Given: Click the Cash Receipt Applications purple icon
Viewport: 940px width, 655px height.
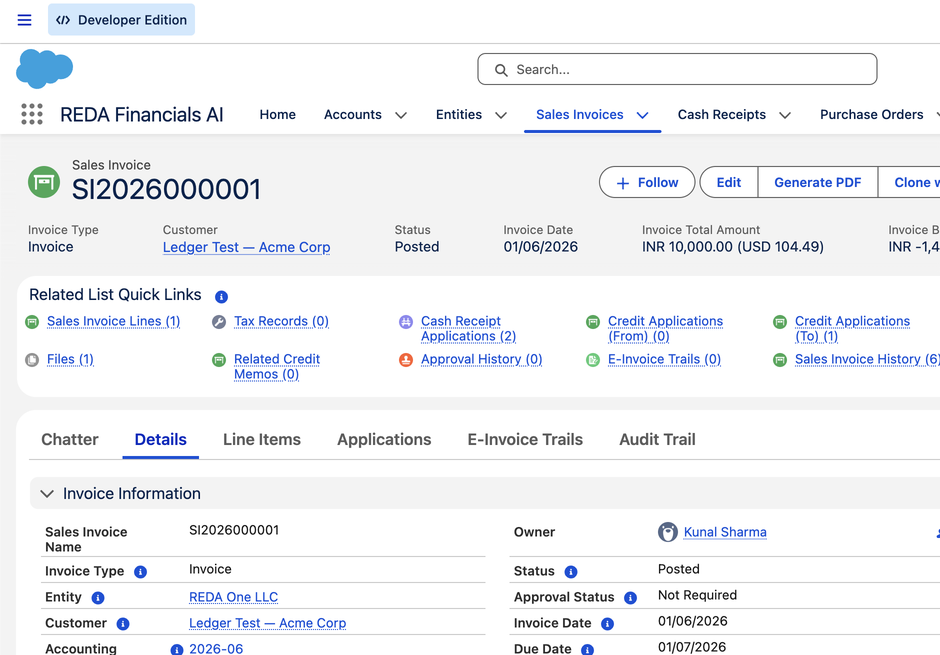Looking at the screenshot, I should (406, 322).
